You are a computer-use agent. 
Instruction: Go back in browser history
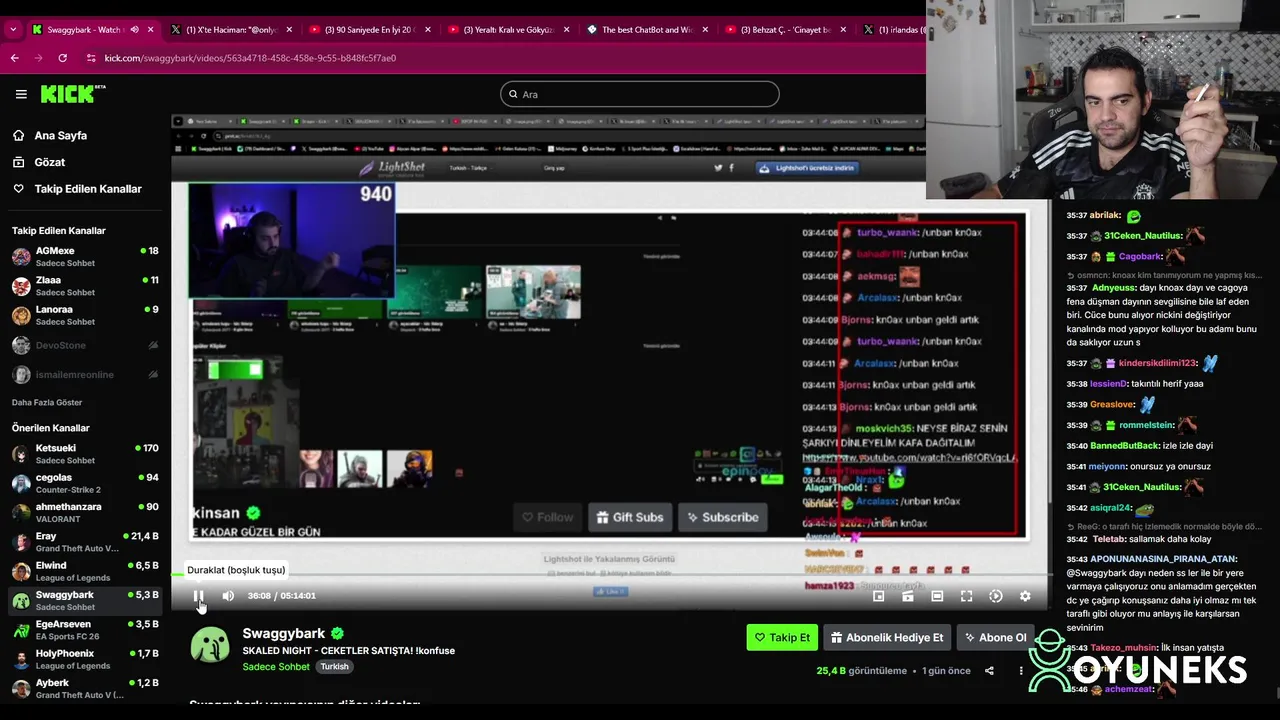click(x=14, y=58)
